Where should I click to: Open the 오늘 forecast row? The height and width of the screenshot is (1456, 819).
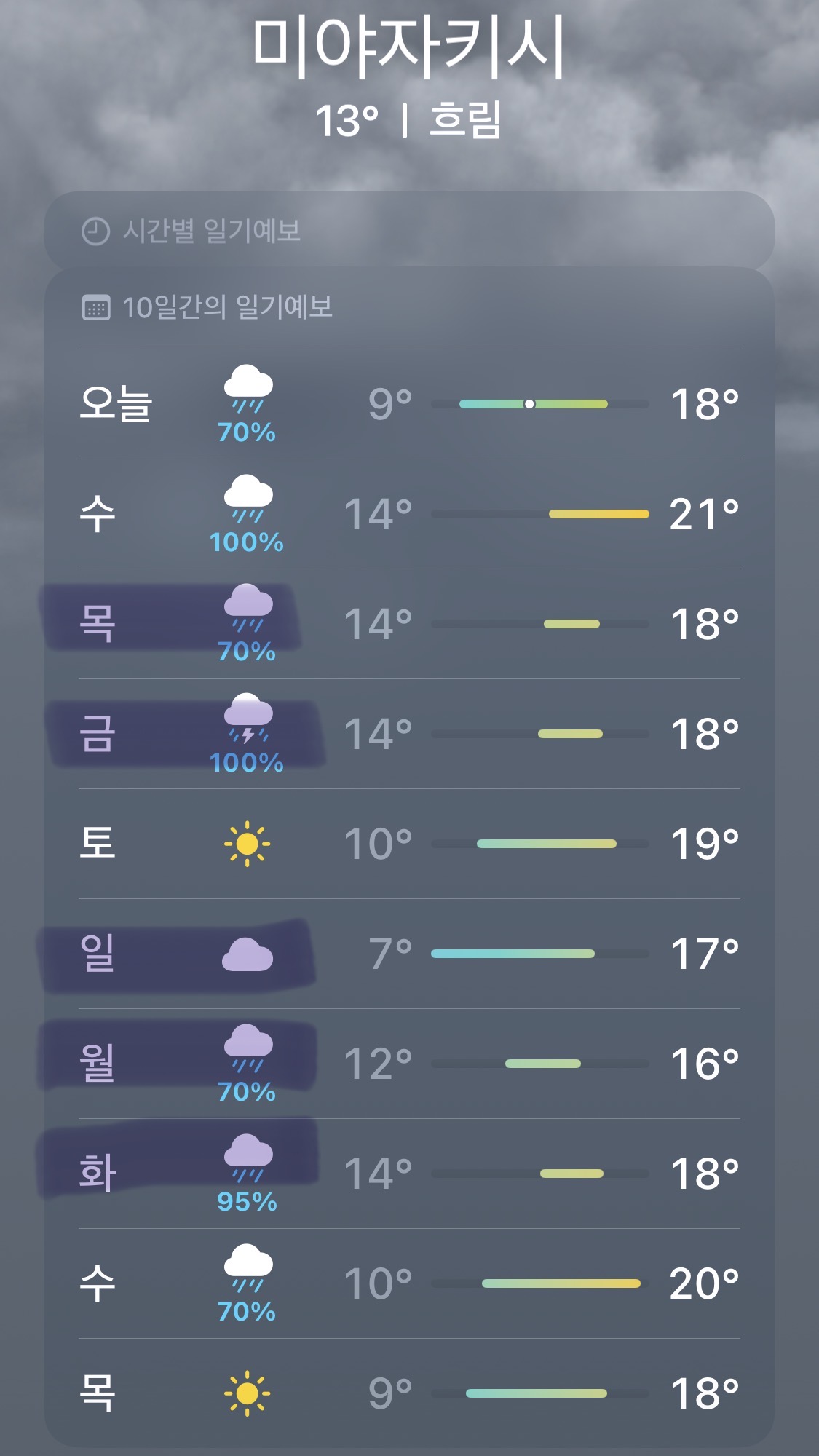(x=409, y=404)
